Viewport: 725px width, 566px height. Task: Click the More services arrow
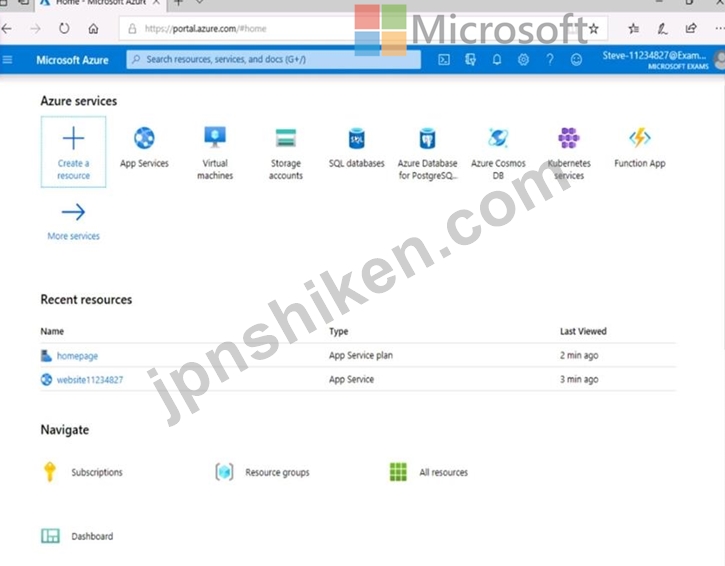click(x=73, y=212)
